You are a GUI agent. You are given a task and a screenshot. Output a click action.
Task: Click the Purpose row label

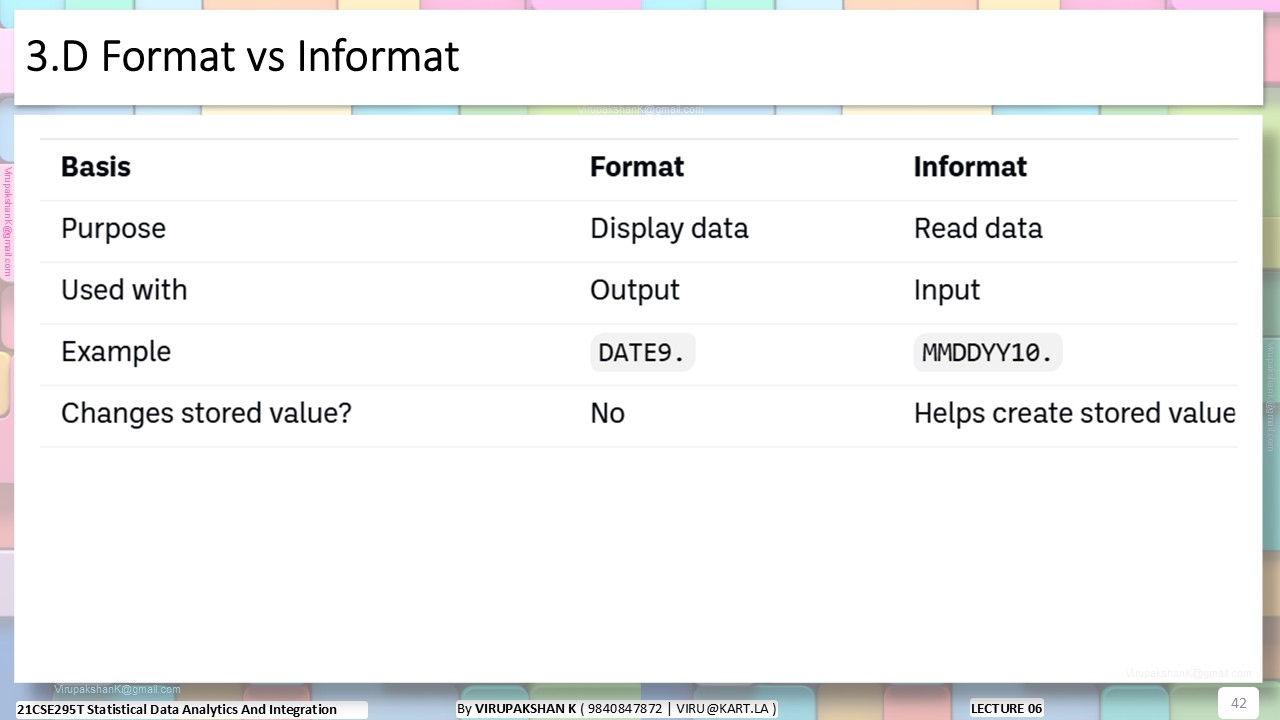point(113,229)
